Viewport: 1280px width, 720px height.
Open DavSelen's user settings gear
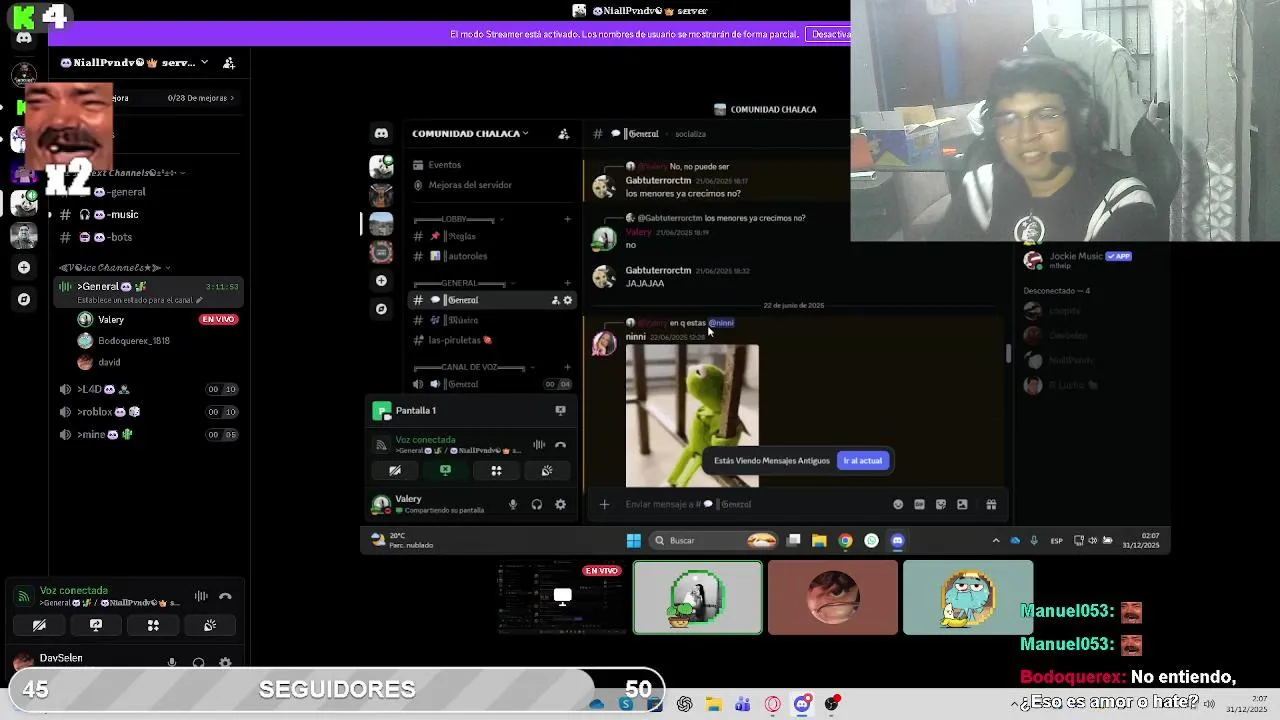(x=225, y=662)
